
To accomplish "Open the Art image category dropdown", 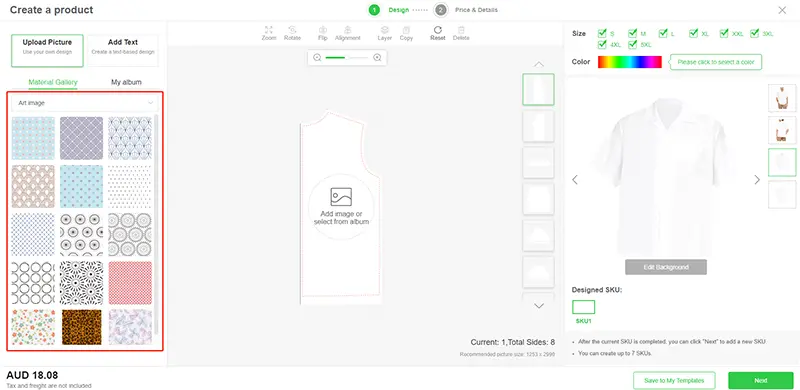I will [85, 103].
